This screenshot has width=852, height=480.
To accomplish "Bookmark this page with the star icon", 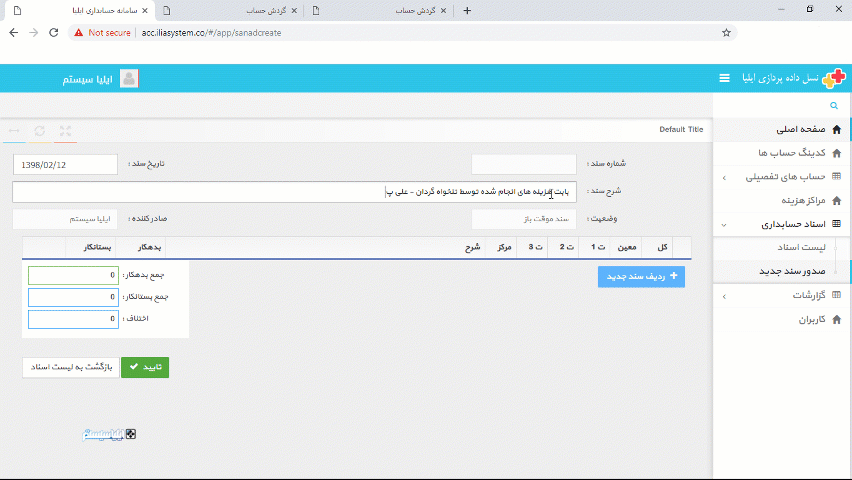I will (726, 32).
